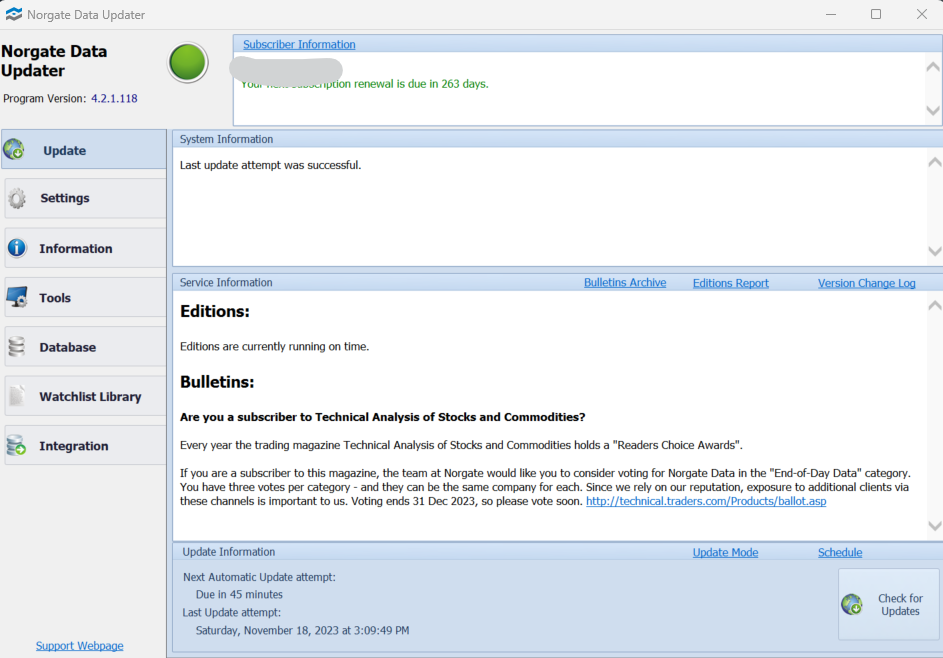Click the Editions heading
This screenshot has height=658, width=943.
(x=215, y=311)
